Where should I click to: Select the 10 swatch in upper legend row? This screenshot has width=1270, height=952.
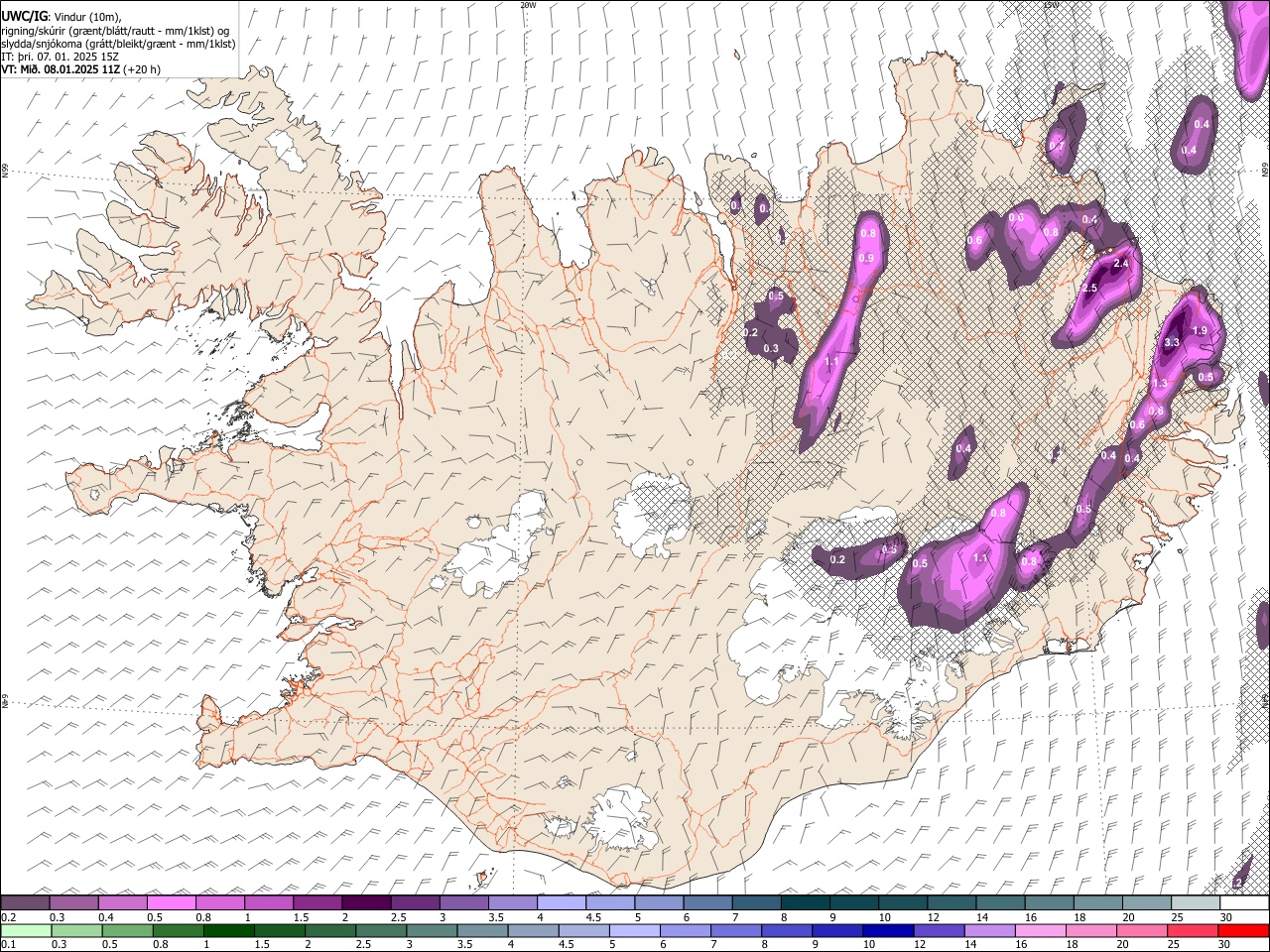point(901,903)
